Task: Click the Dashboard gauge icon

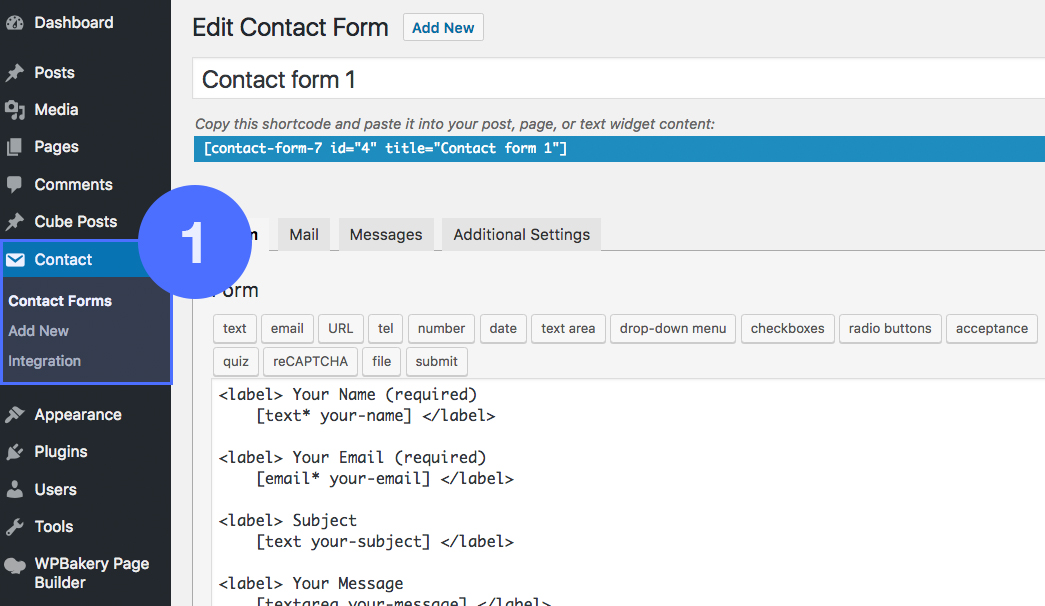Action: click(15, 23)
